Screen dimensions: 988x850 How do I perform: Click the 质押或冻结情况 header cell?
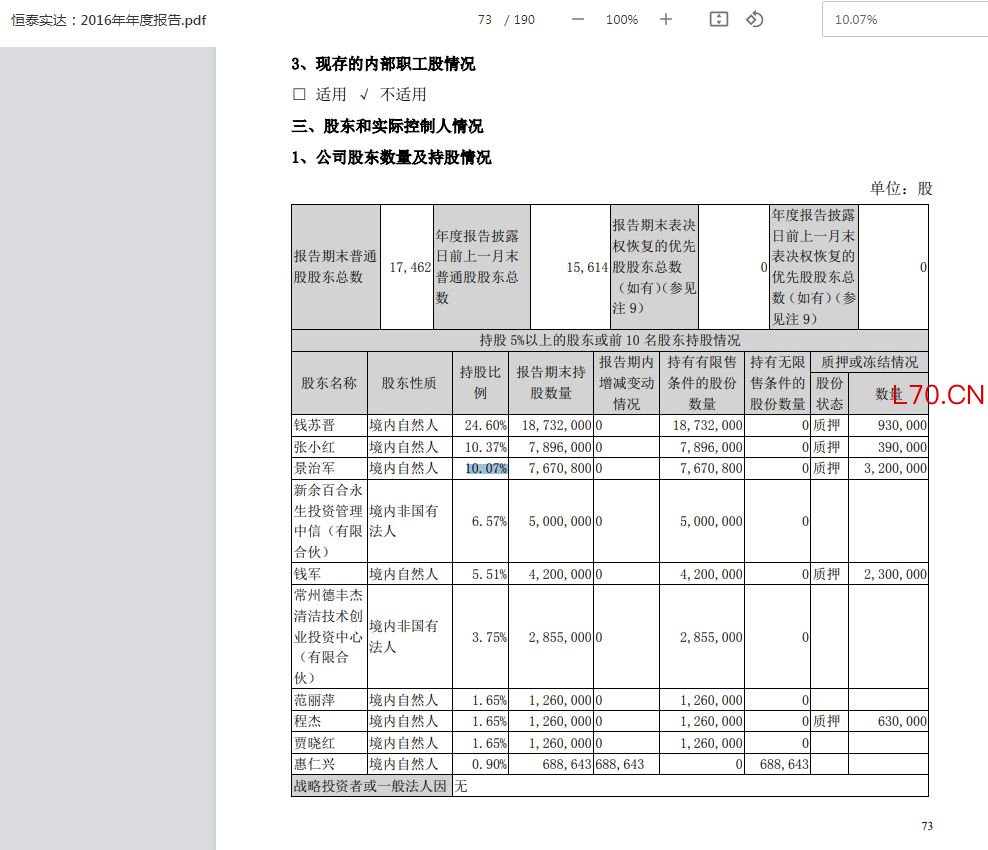coord(869,362)
